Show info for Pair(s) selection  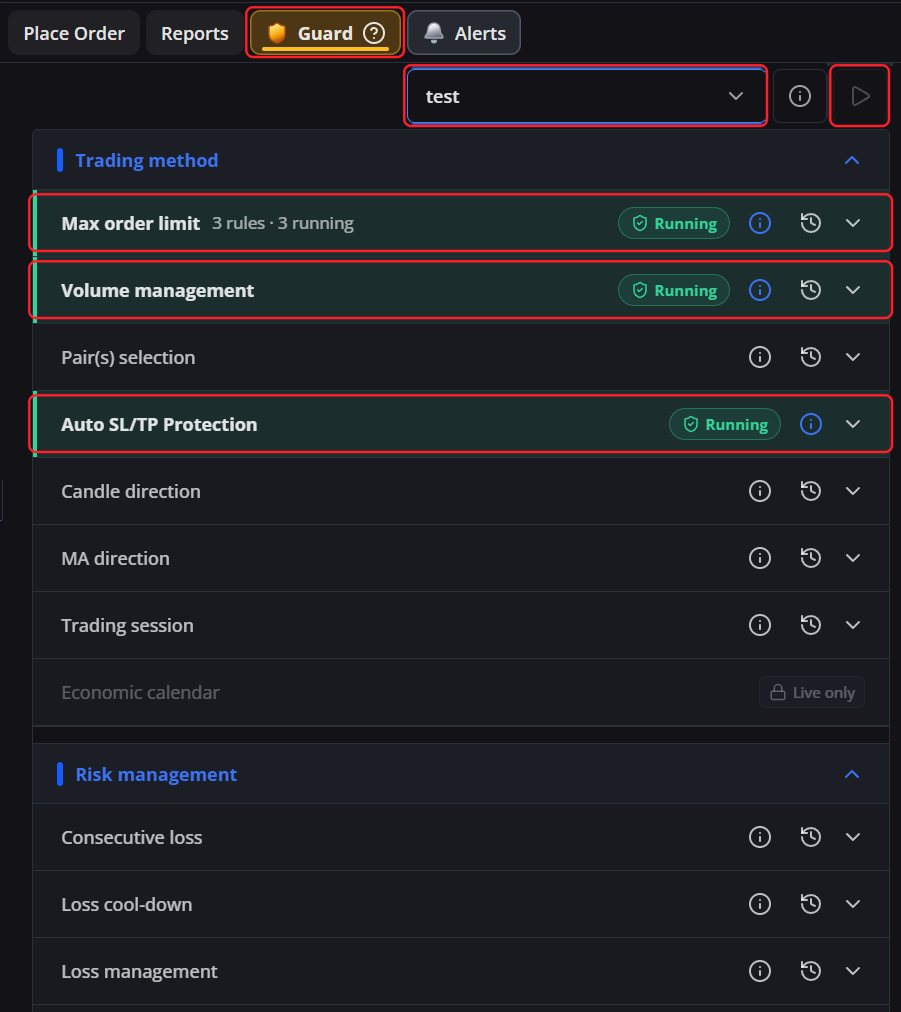click(760, 357)
